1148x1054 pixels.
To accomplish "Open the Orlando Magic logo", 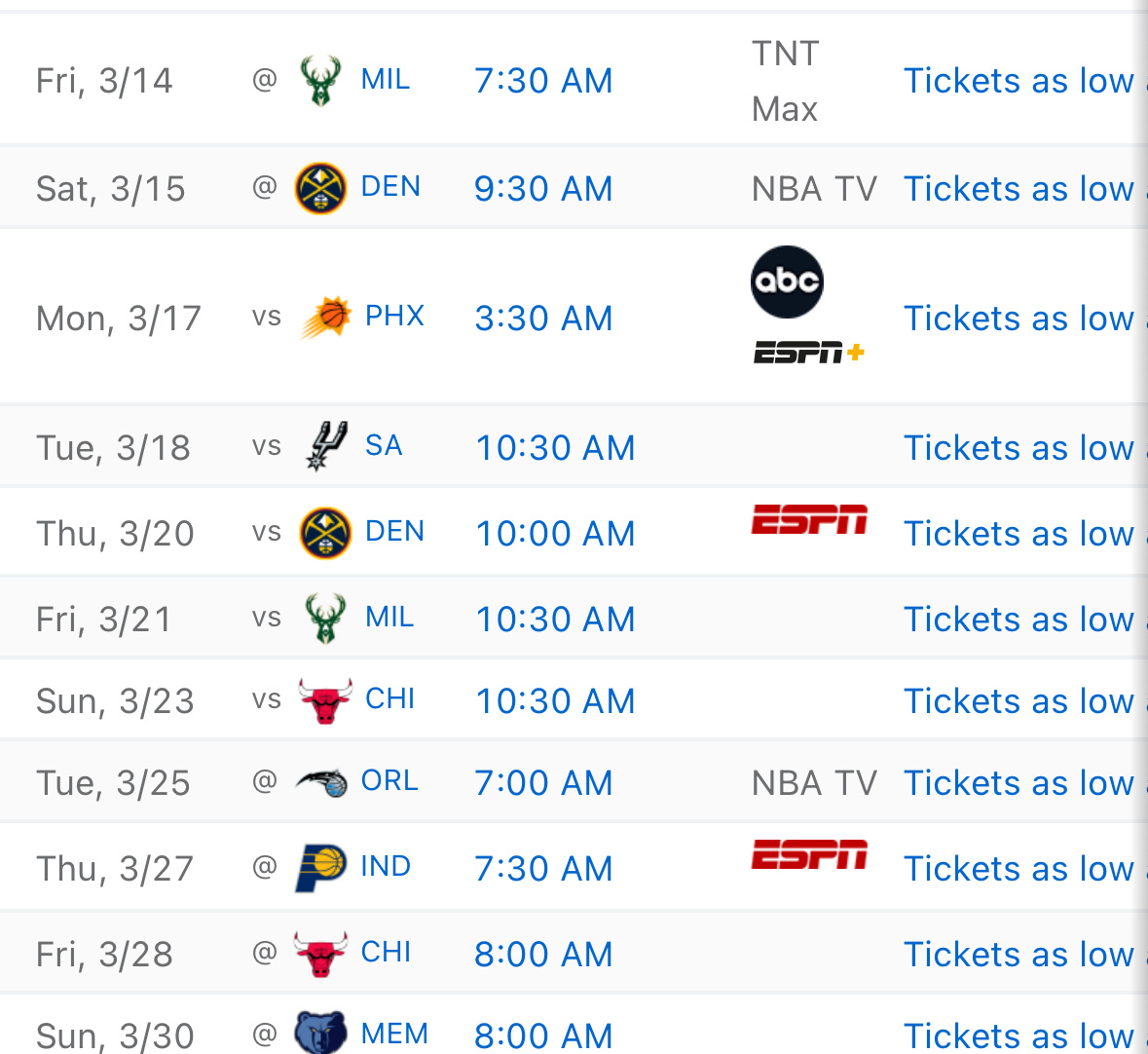I will click(x=321, y=782).
